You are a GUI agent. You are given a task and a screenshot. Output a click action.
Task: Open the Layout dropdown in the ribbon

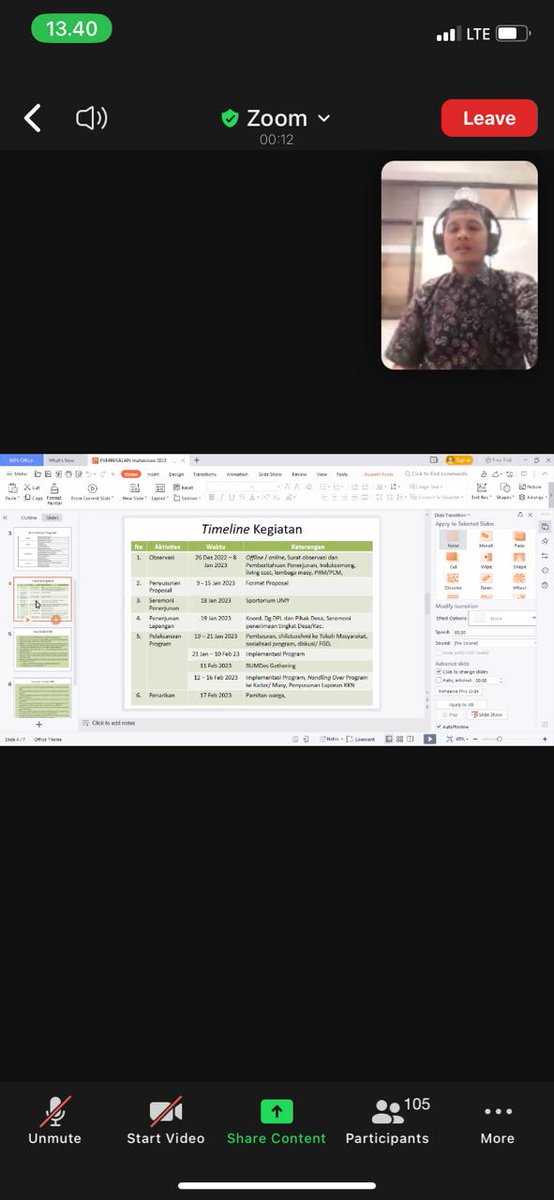pos(158,497)
